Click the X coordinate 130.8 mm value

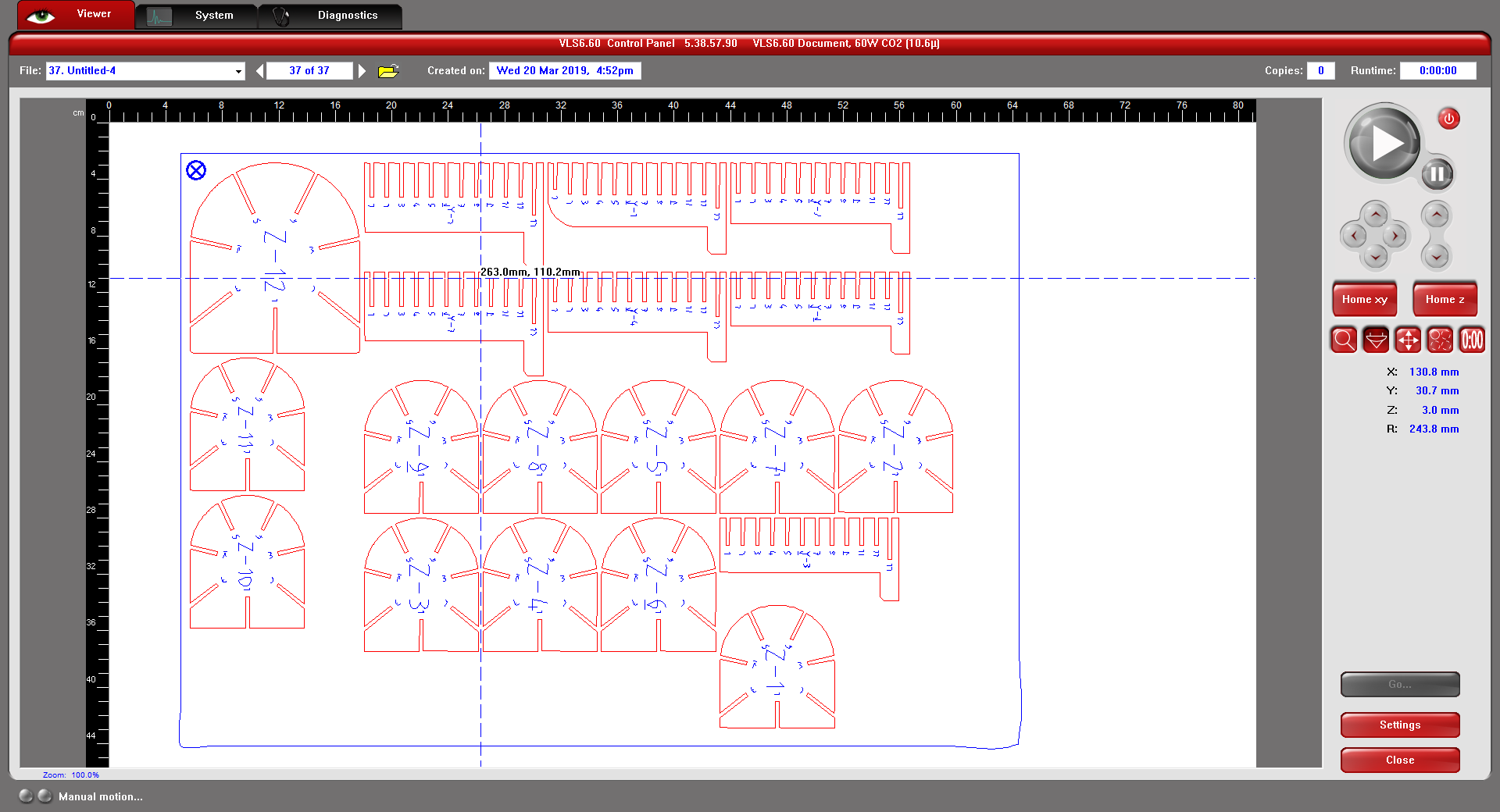click(x=1434, y=372)
